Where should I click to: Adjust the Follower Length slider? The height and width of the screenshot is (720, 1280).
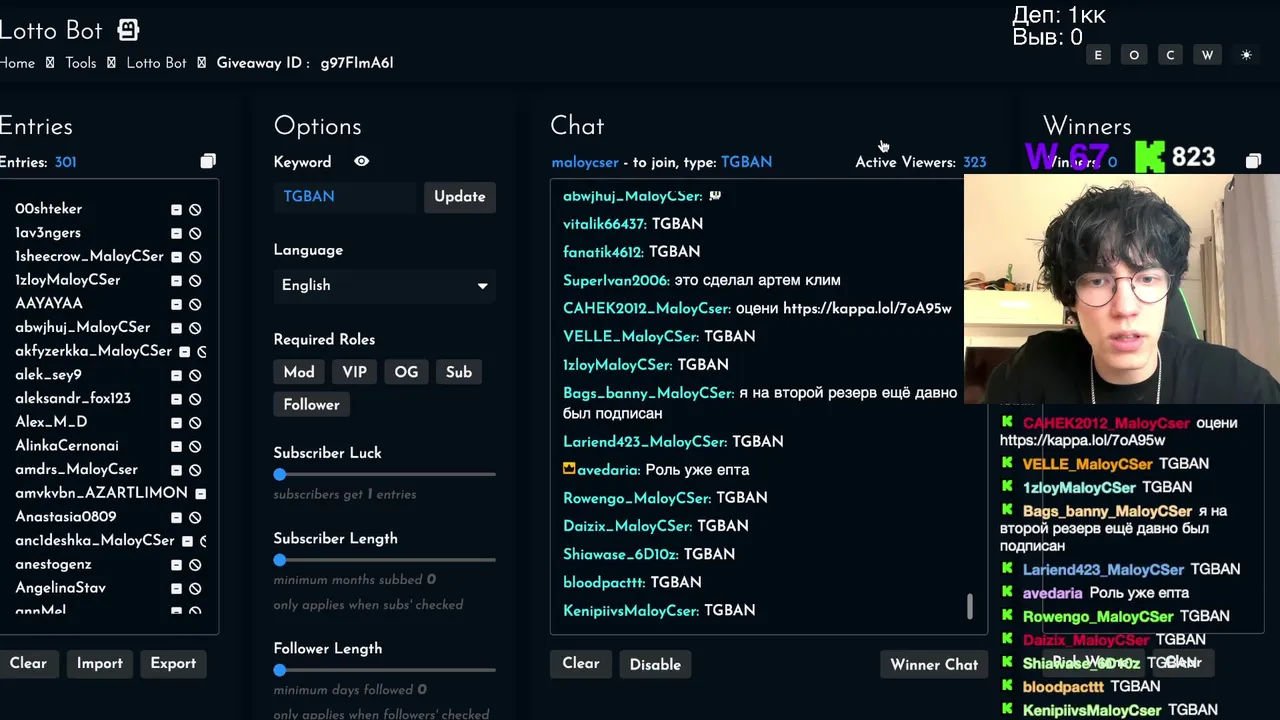385,670
